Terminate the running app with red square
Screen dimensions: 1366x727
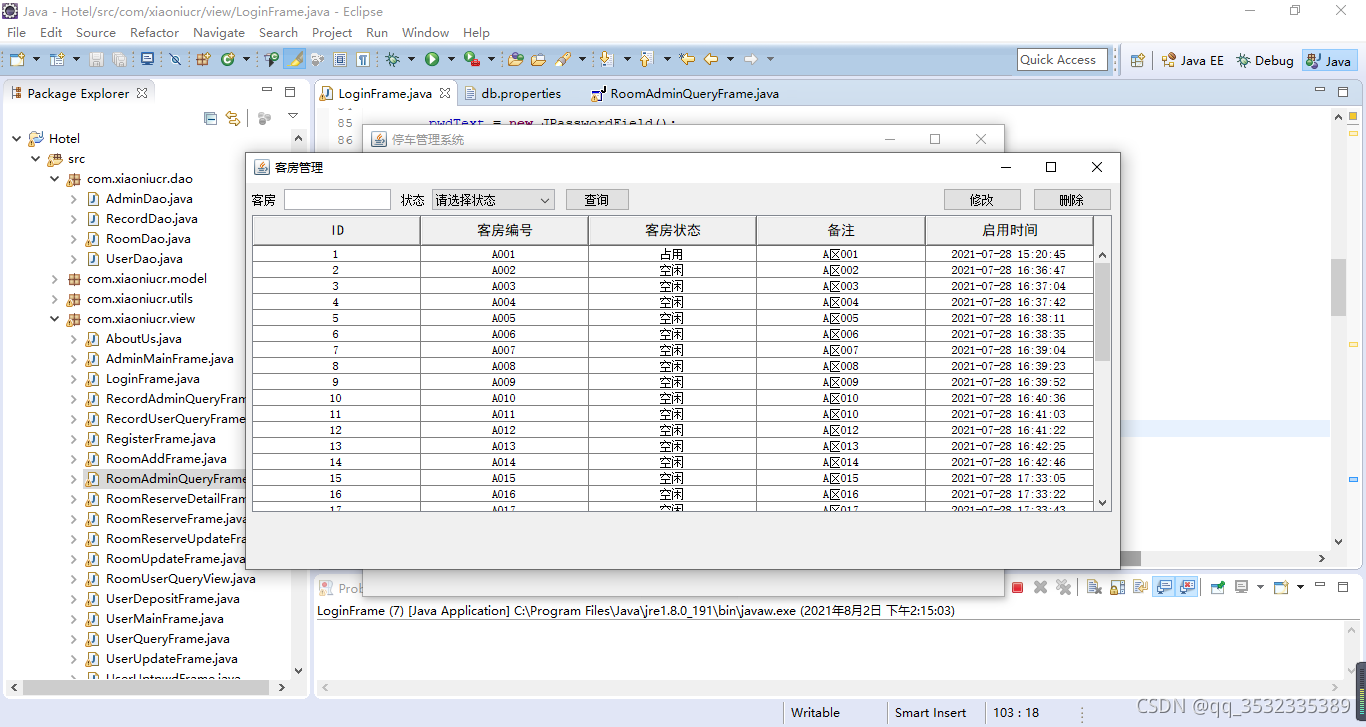(x=1017, y=587)
